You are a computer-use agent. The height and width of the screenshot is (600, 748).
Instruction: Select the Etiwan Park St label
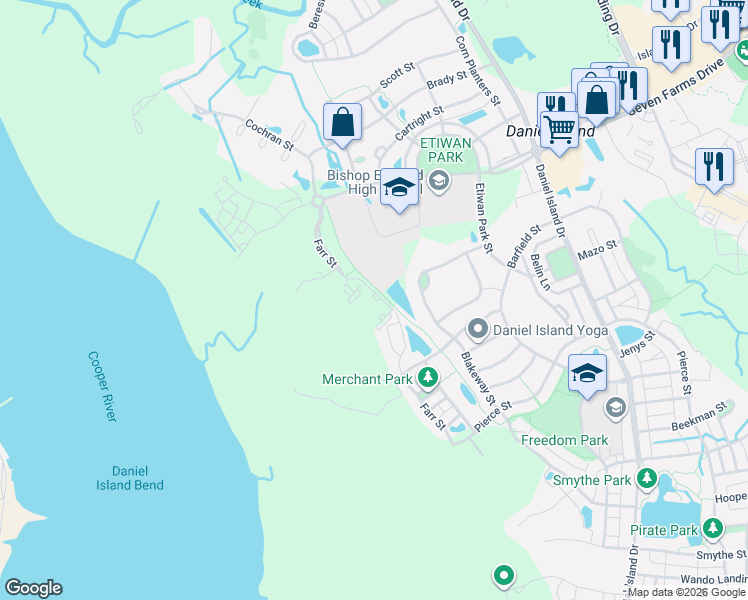point(484,218)
